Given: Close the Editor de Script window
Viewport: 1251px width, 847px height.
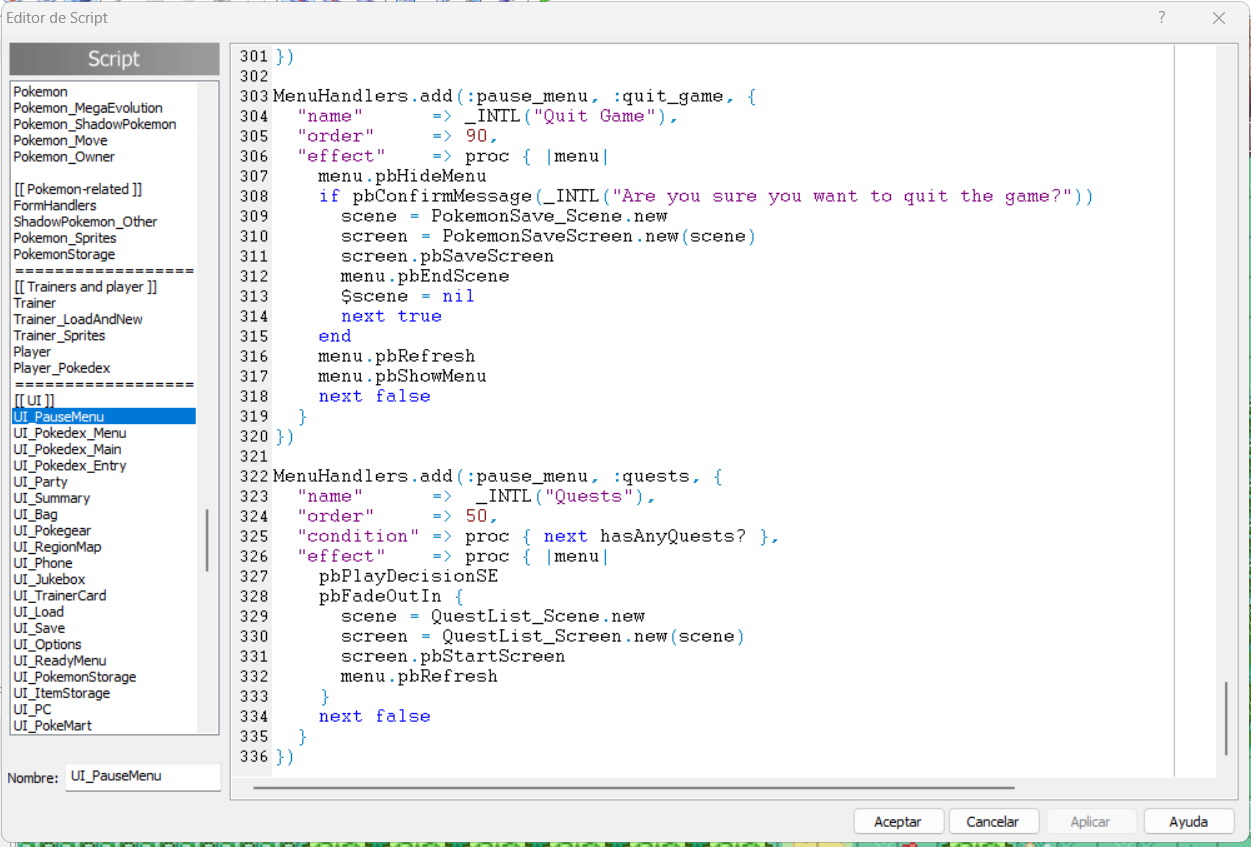Looking at the screenshot, I should [1218, 18].
